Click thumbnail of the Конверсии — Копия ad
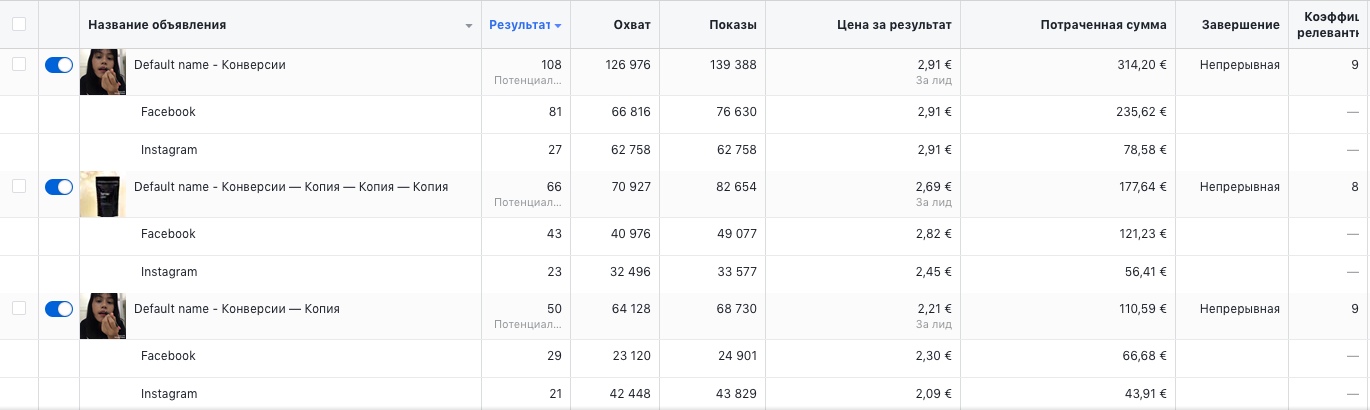Viewport: 1370px width, 410px height. pos(103,316)
